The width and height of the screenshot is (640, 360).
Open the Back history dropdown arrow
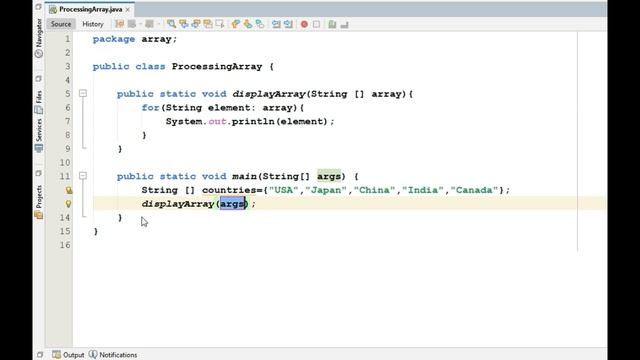click(x=140, y=24)
